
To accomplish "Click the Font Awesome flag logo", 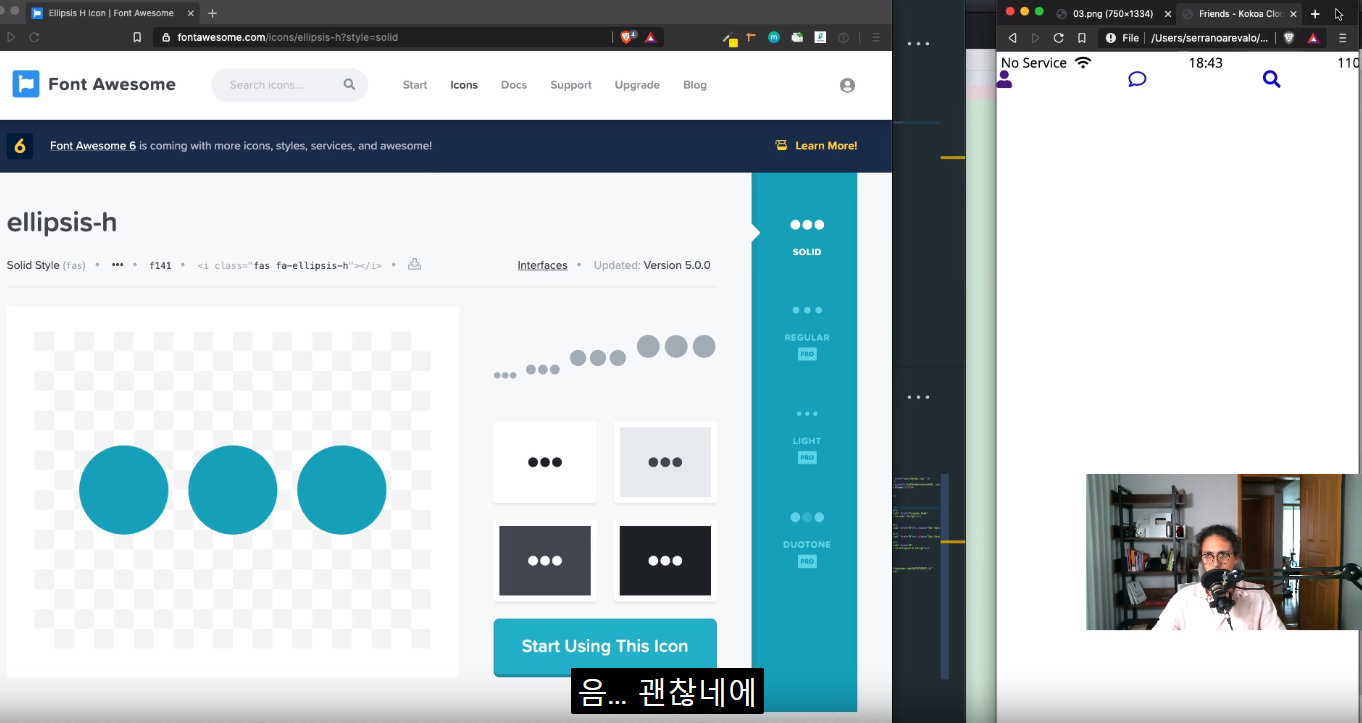I will (x=25, y=84).
